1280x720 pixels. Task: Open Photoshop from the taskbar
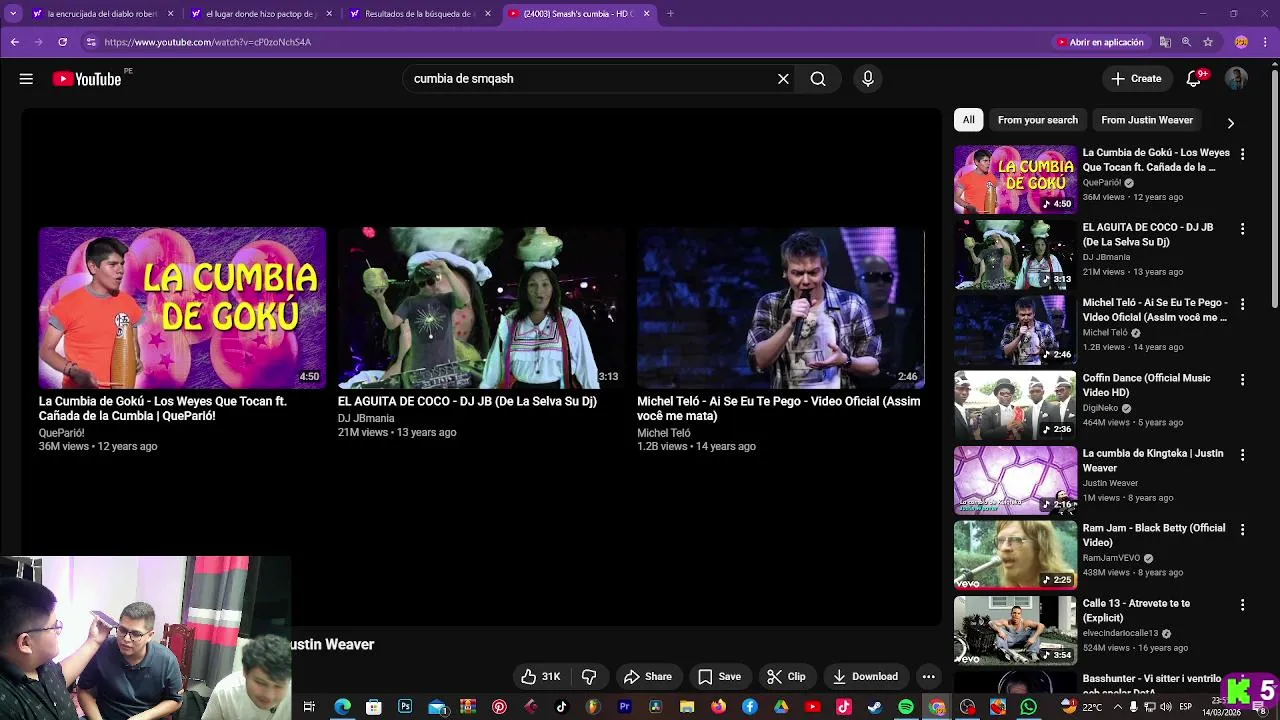point(405,707)
